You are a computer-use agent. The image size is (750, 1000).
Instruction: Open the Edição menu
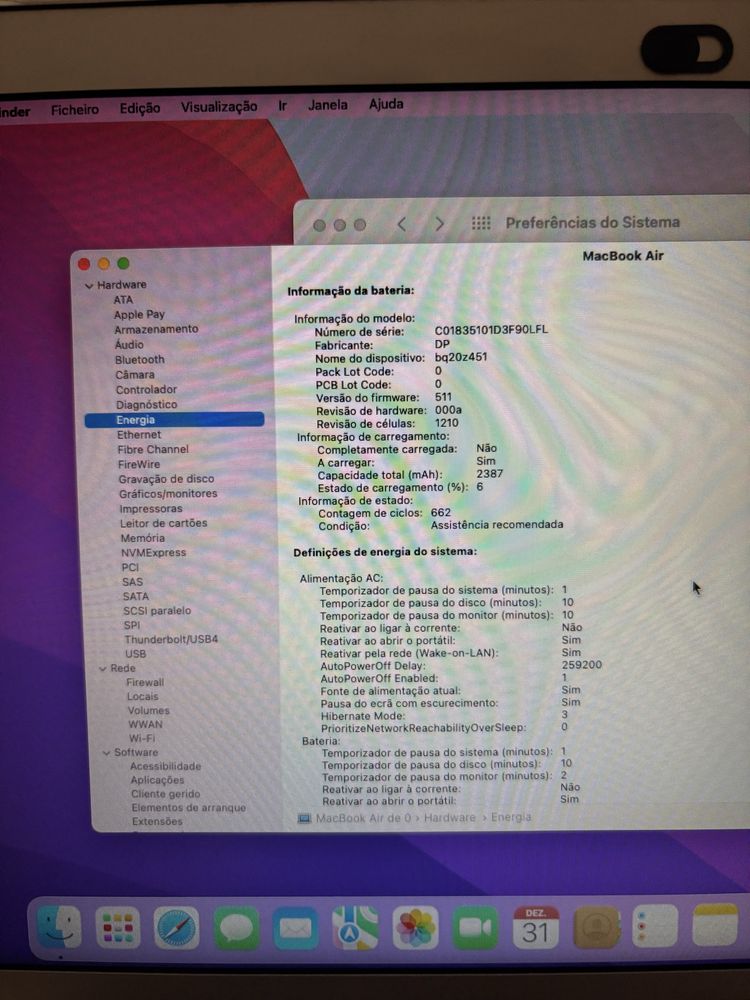140,108
